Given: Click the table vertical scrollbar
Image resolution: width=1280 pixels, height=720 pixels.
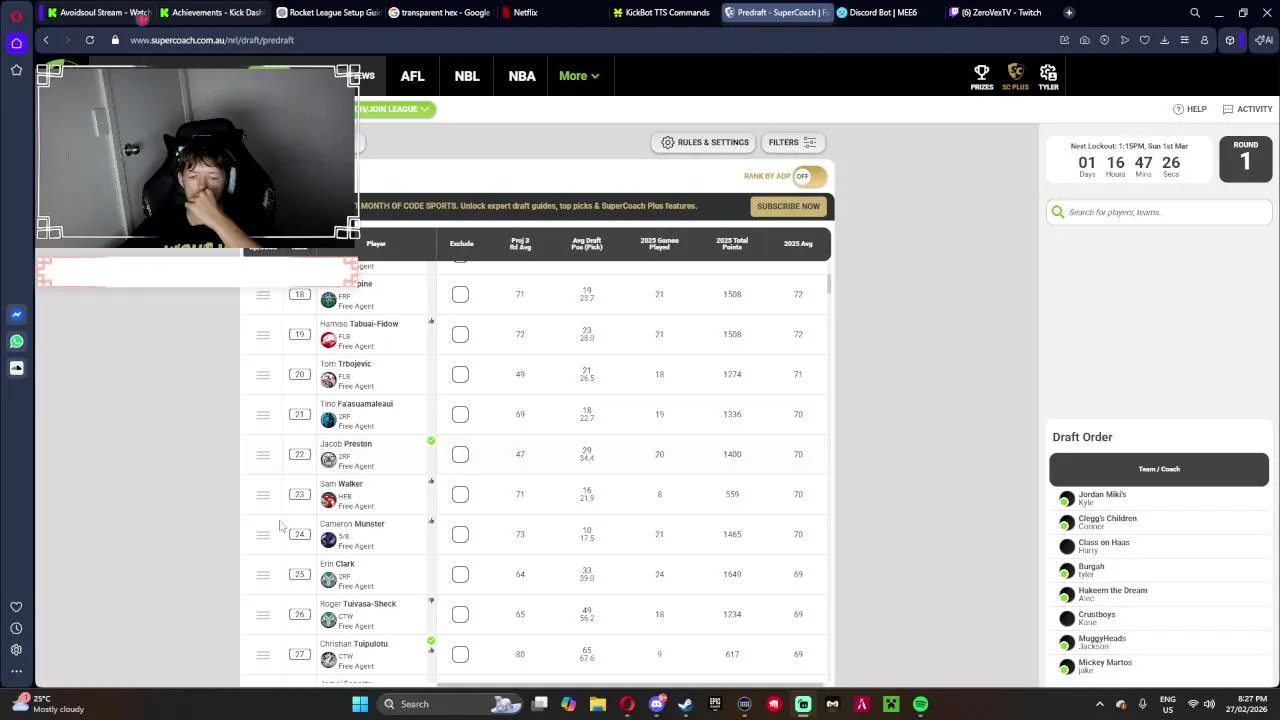Looking at the screenshot, I should tap(829, 285).
